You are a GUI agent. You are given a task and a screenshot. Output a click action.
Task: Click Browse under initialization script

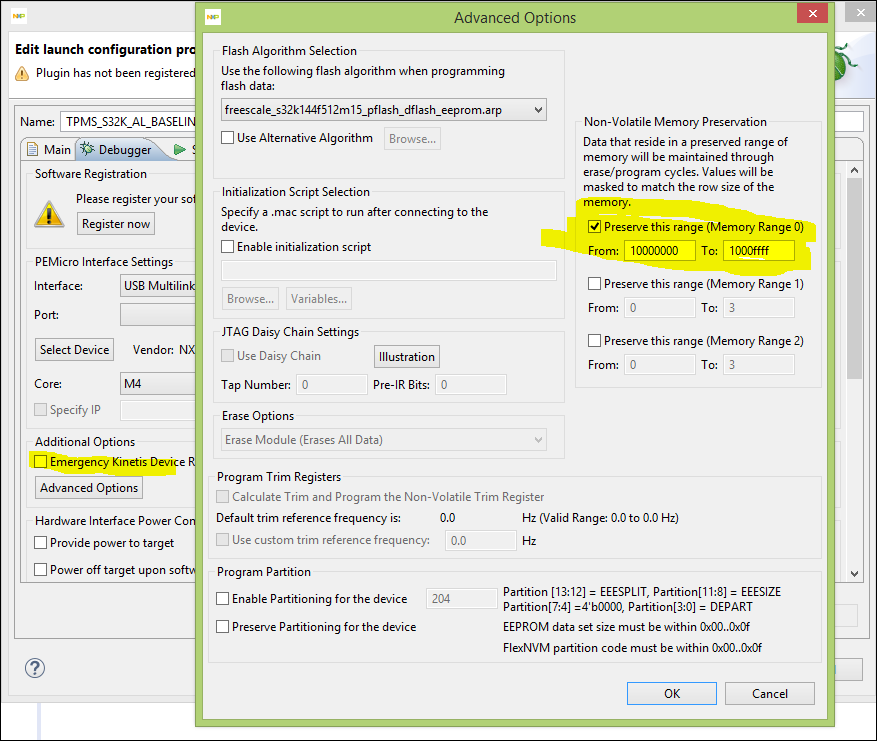tap(251, 299)
